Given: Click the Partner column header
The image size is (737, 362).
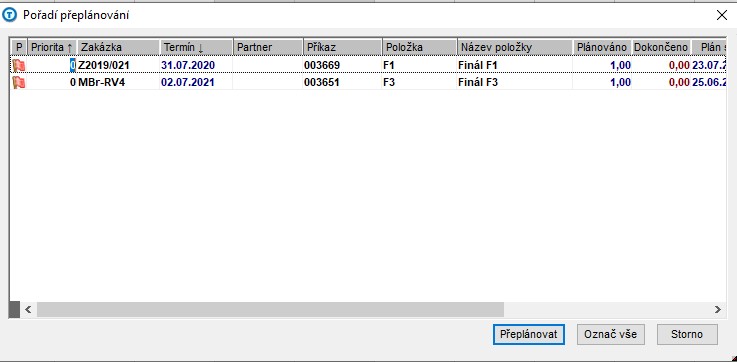Looking at the screenshot, I should coord(268,47).
